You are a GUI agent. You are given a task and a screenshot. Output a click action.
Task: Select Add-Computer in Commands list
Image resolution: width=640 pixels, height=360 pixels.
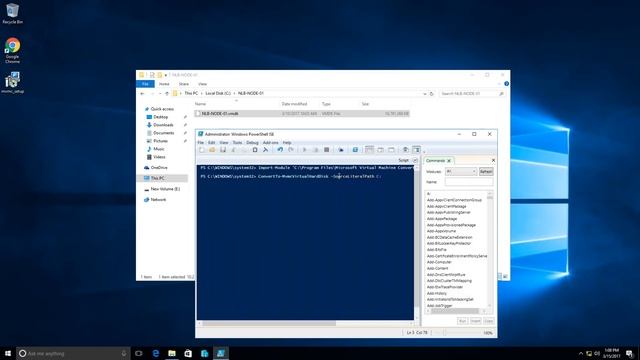439,262
